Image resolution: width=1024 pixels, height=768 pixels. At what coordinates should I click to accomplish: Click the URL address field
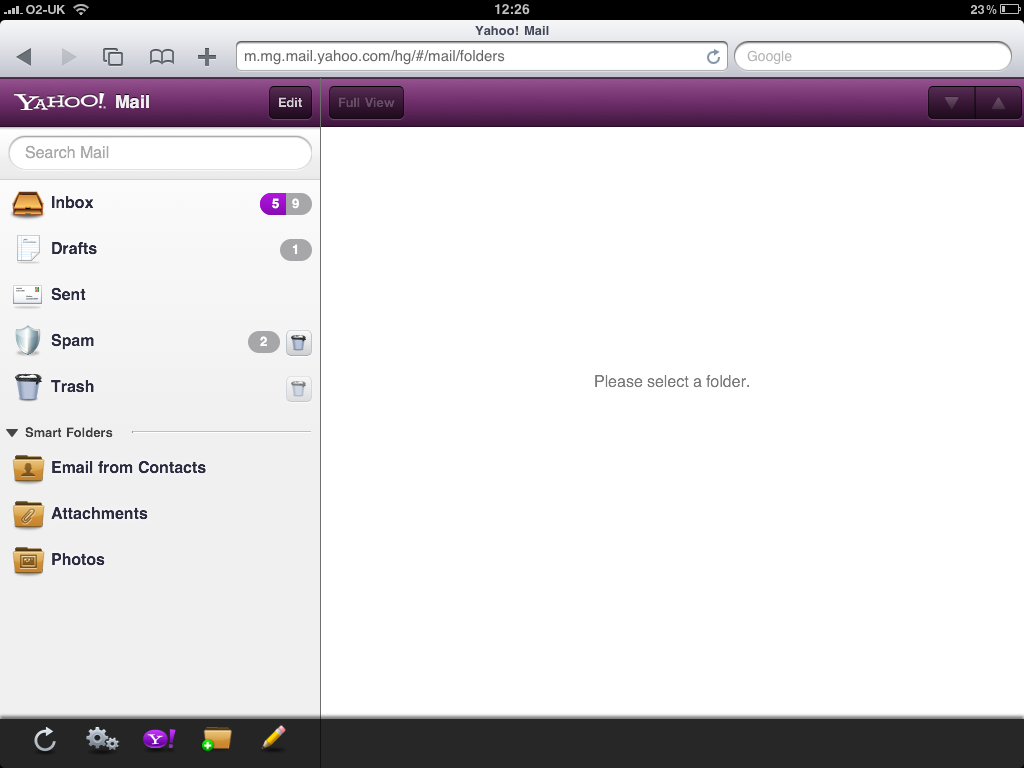pyautogui.click(x=482, y=56)
